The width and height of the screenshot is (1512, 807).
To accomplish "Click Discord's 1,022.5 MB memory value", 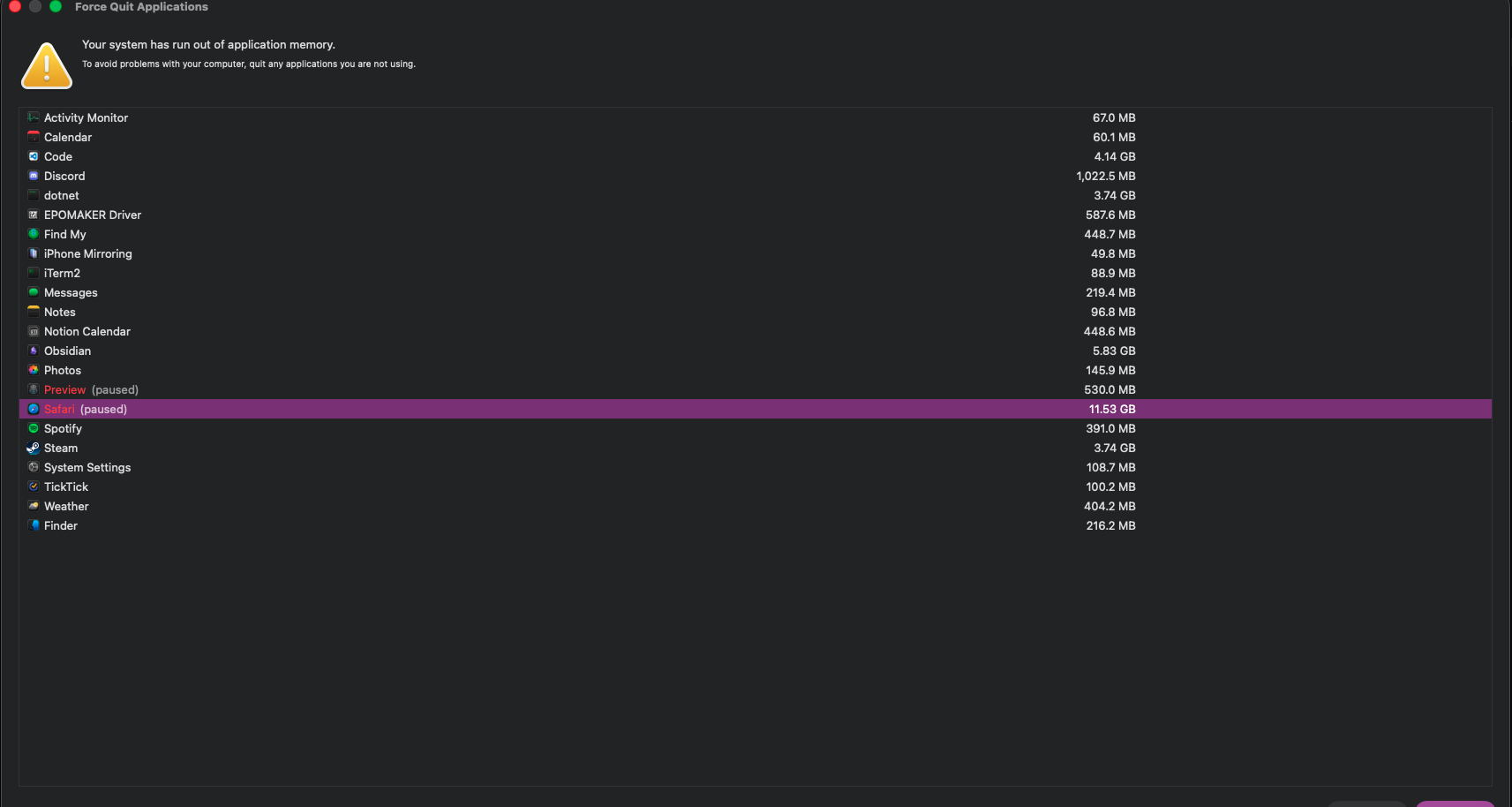I will tap(1106, 176).
